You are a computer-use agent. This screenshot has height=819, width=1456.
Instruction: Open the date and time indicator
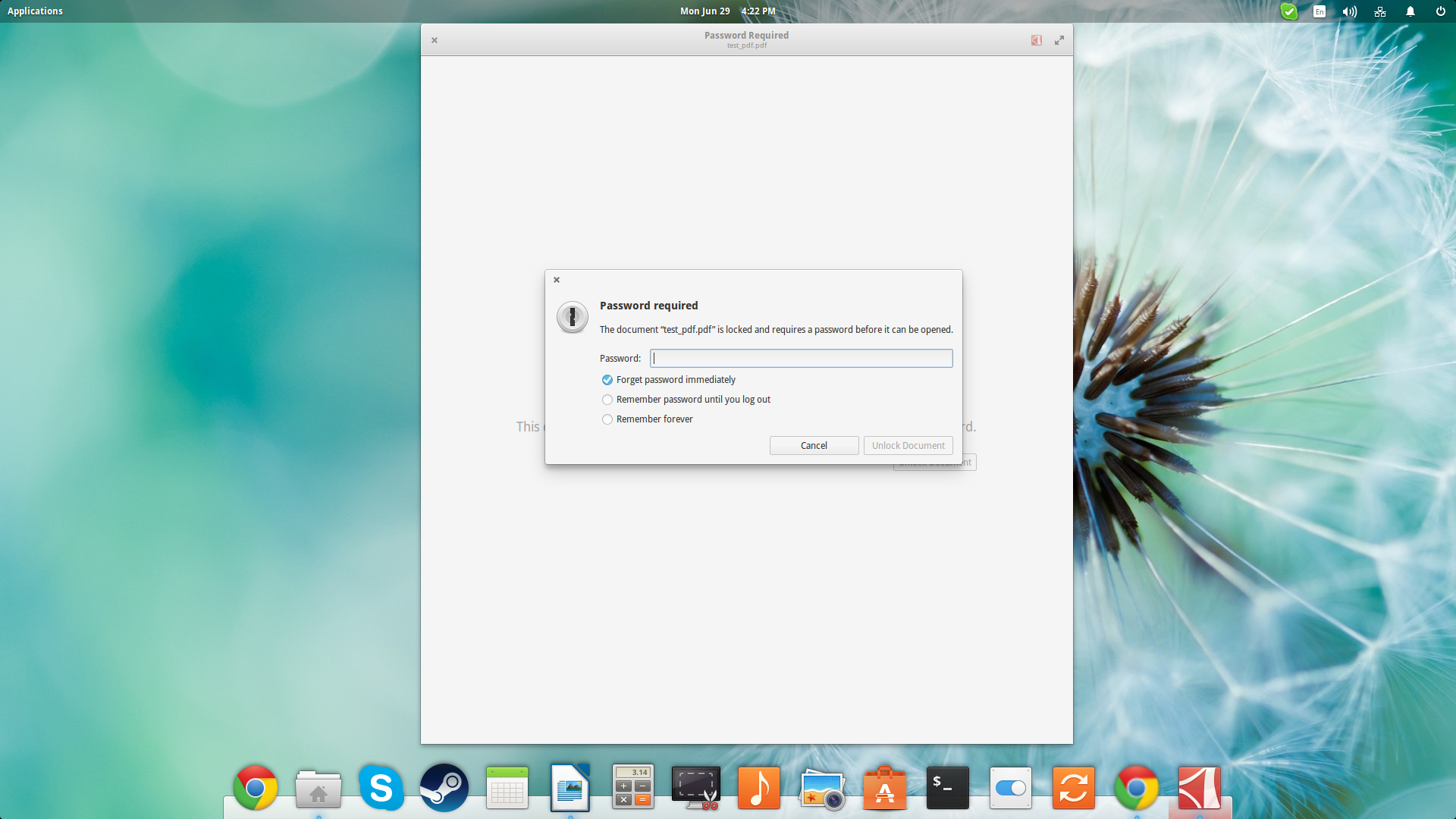point(727,11)
